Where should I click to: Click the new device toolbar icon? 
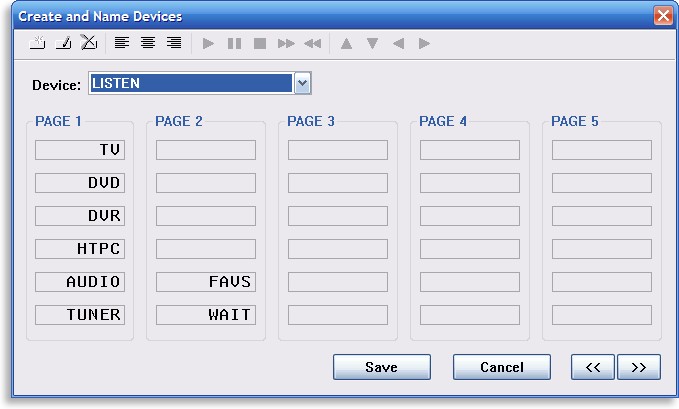click(x=38, y=43)
